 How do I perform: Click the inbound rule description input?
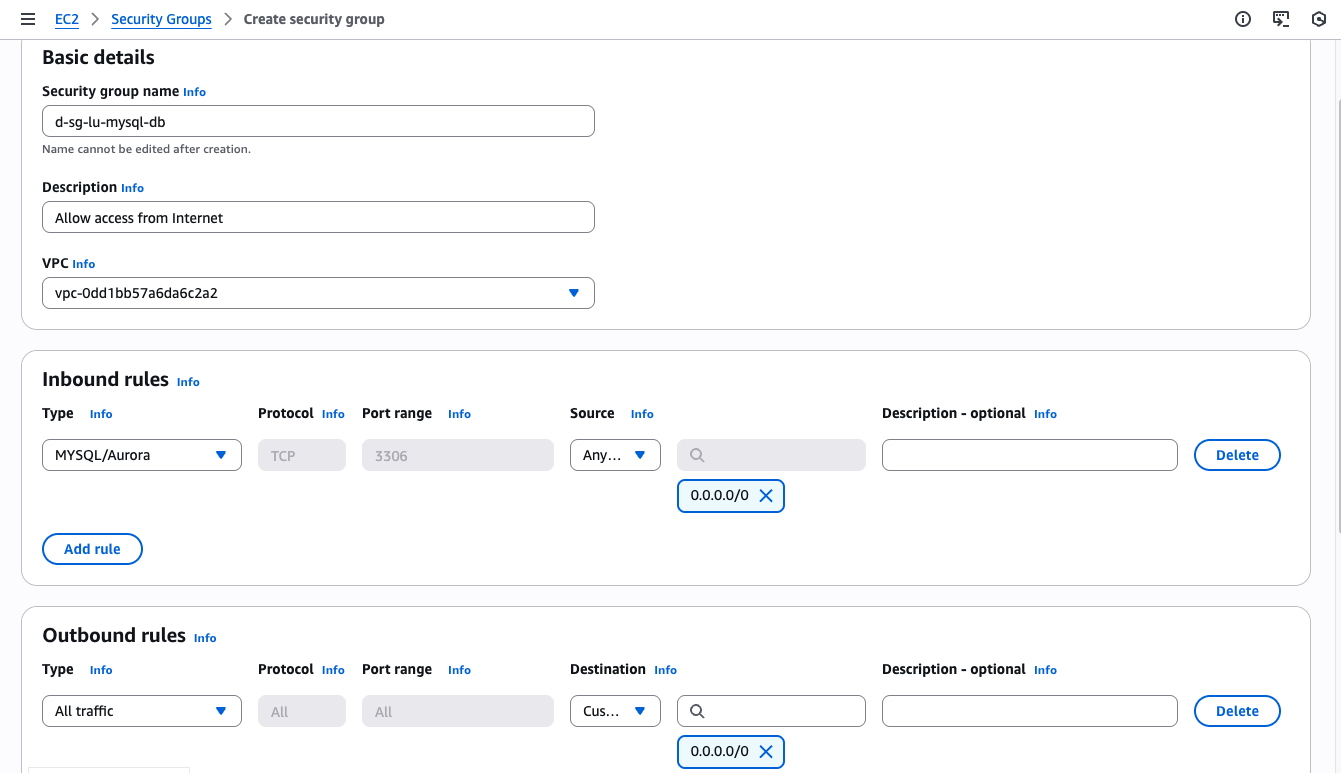point(1030,455)
